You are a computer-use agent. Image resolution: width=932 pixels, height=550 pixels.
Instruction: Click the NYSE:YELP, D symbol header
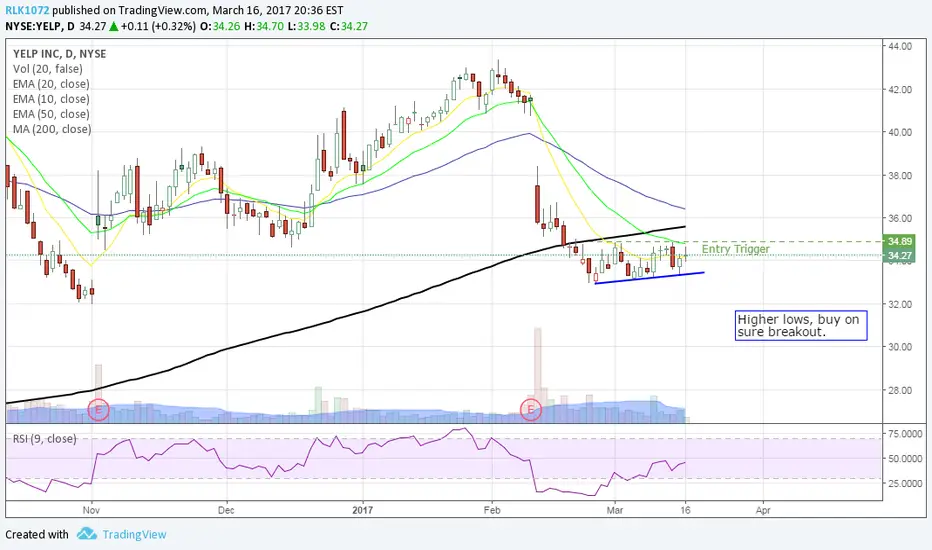(40, 26)
